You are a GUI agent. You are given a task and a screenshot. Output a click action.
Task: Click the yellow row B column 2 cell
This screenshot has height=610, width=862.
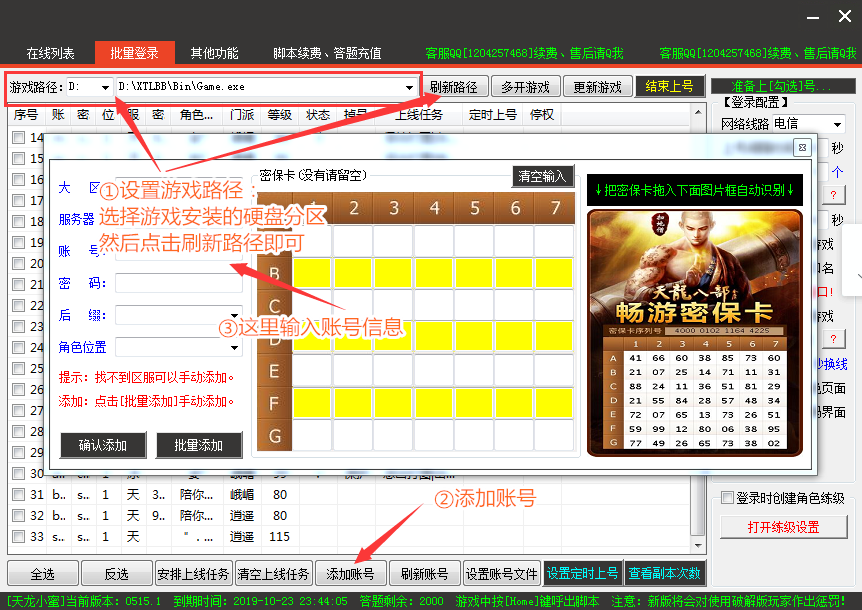coord(353,273)
